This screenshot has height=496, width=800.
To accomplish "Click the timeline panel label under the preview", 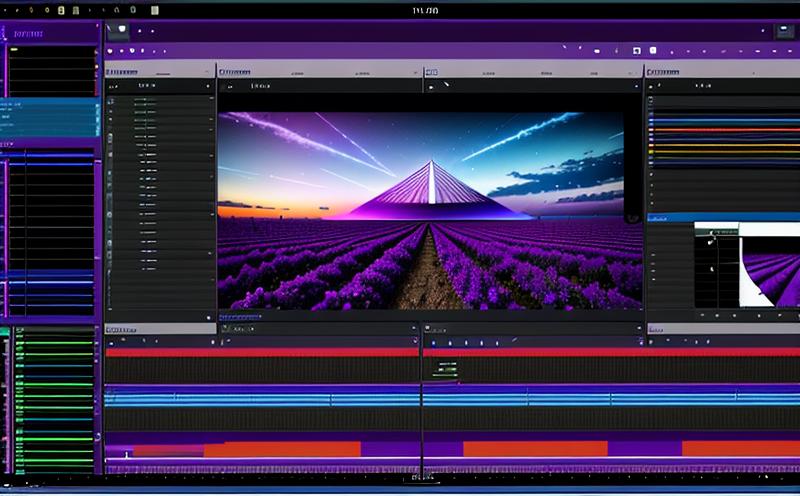I will (238, 328).
